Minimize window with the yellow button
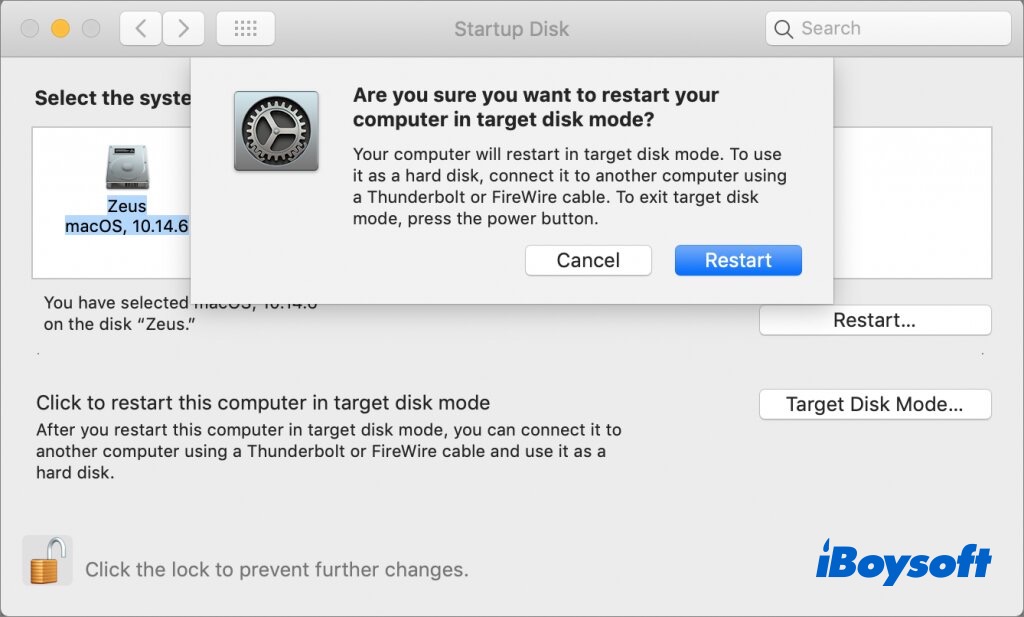This screenshot has height=617, width=1024. click(x=60, y=29)
